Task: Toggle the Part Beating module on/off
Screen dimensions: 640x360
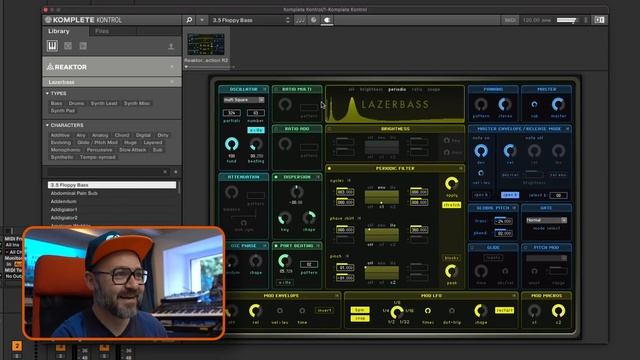Action: pyautogui.click(x=276, y=246)
